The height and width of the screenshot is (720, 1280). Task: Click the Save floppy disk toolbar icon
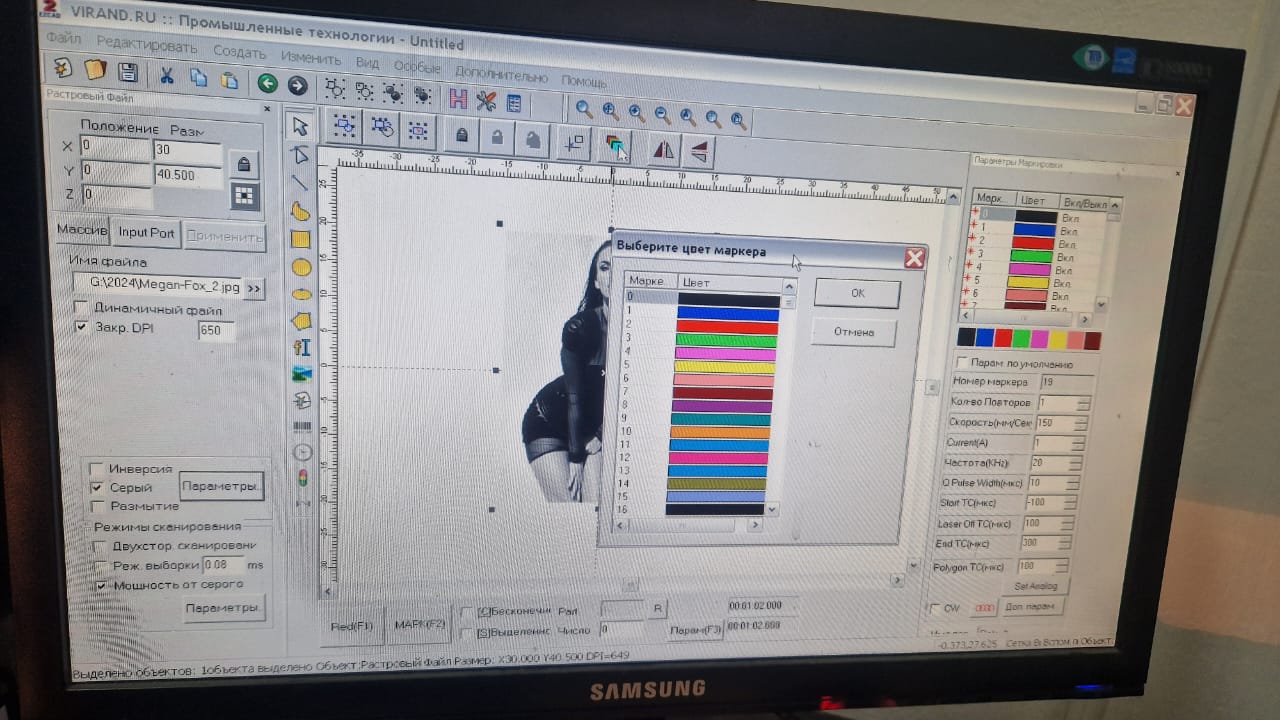click(127, 71)
